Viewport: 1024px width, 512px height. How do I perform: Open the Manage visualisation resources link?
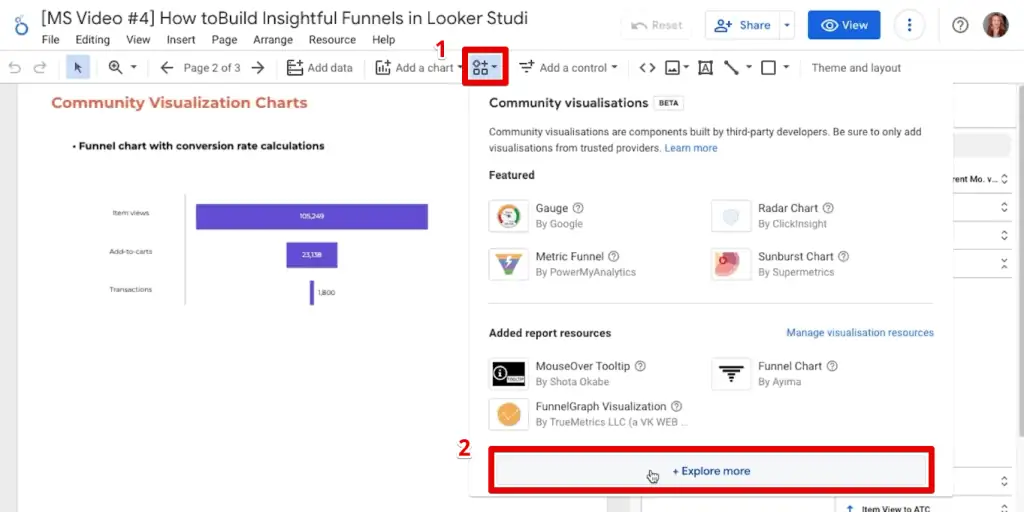[859, 333]
